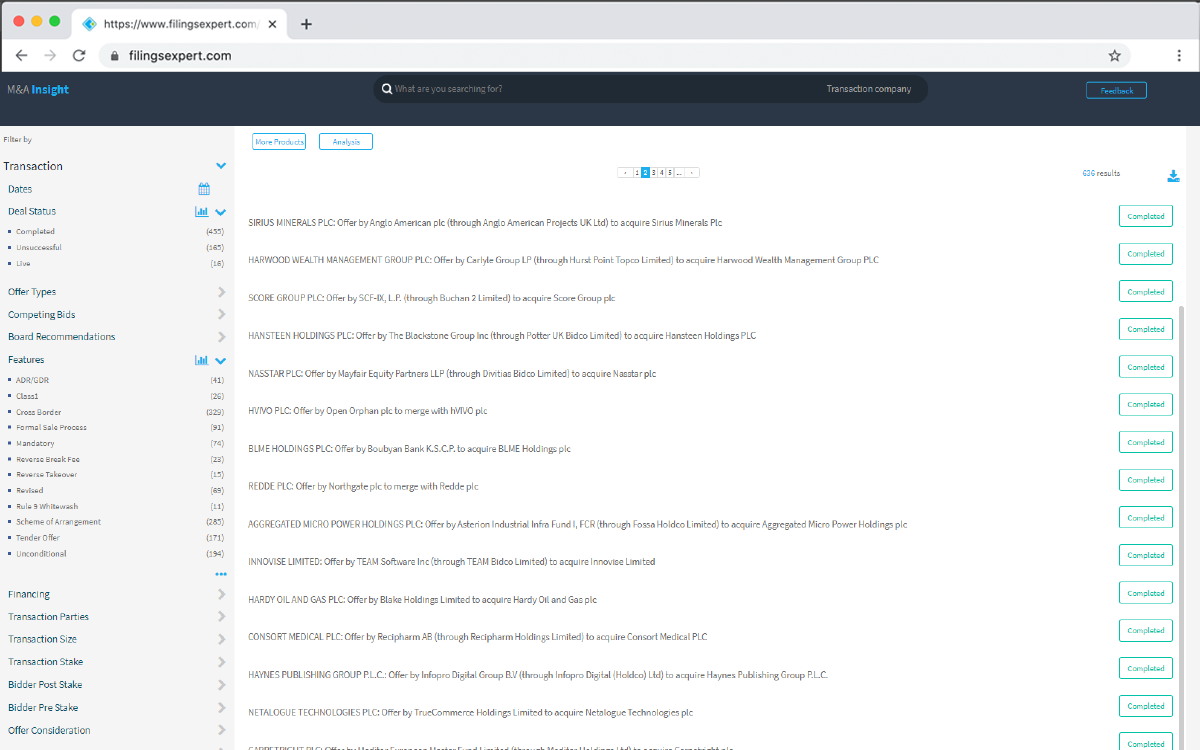Click Completed status for Redde PLC
This screenshot has height=750, width=1200.
[x=1146, y=480]
